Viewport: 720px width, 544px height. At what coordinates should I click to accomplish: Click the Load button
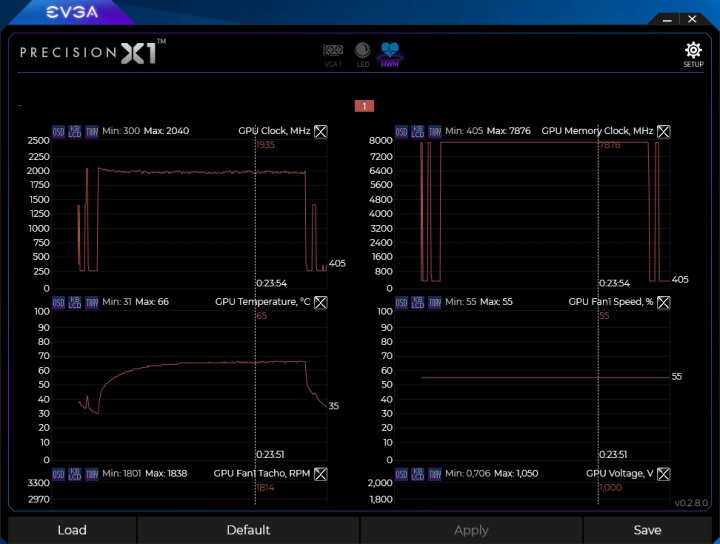[72, 530]
